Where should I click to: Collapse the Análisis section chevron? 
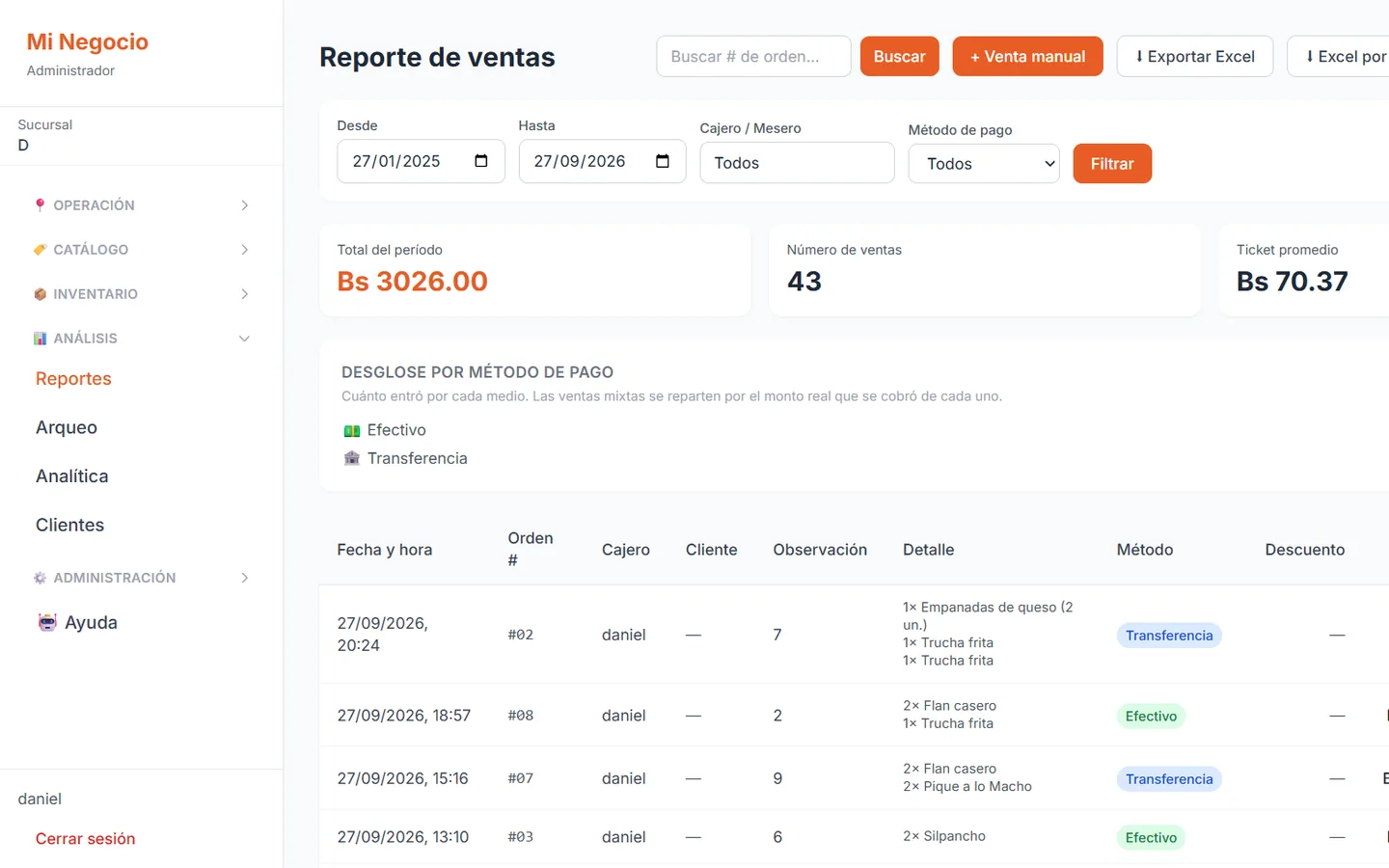[245, 339]
